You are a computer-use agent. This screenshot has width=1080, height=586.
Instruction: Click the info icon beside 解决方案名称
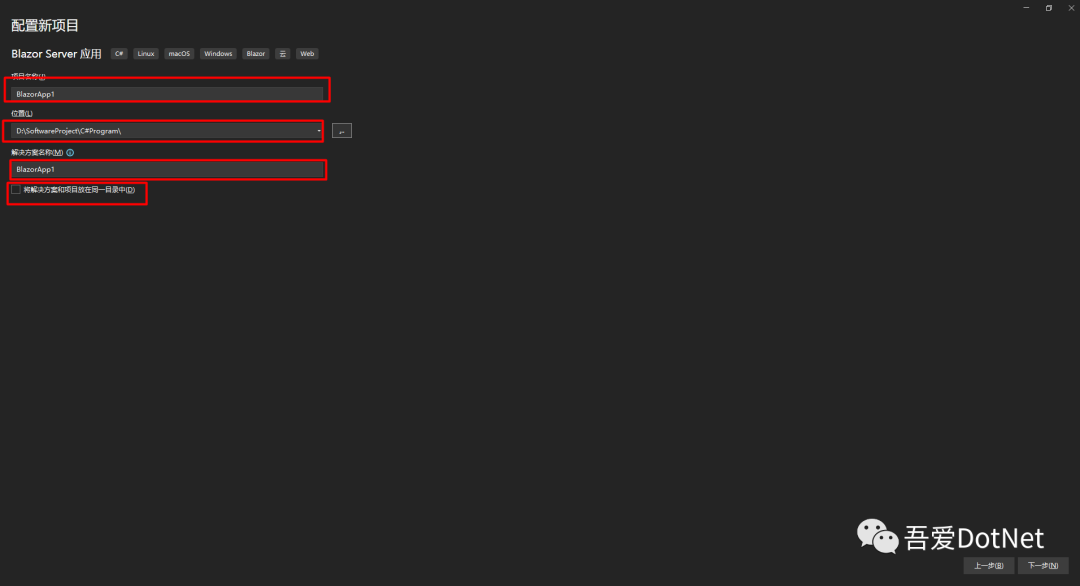(70, 153)
